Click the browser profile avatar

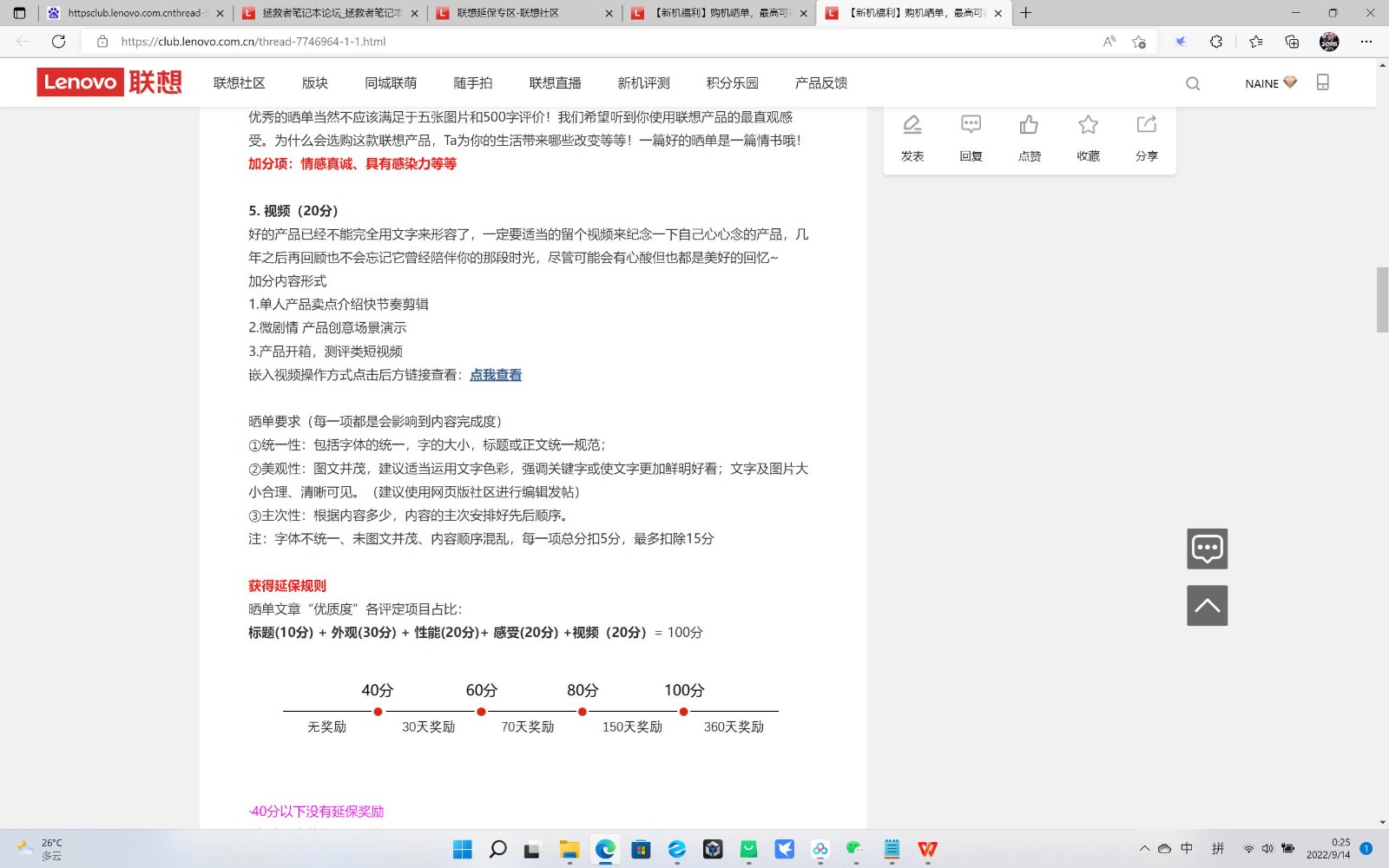[x=1329, y=42]
